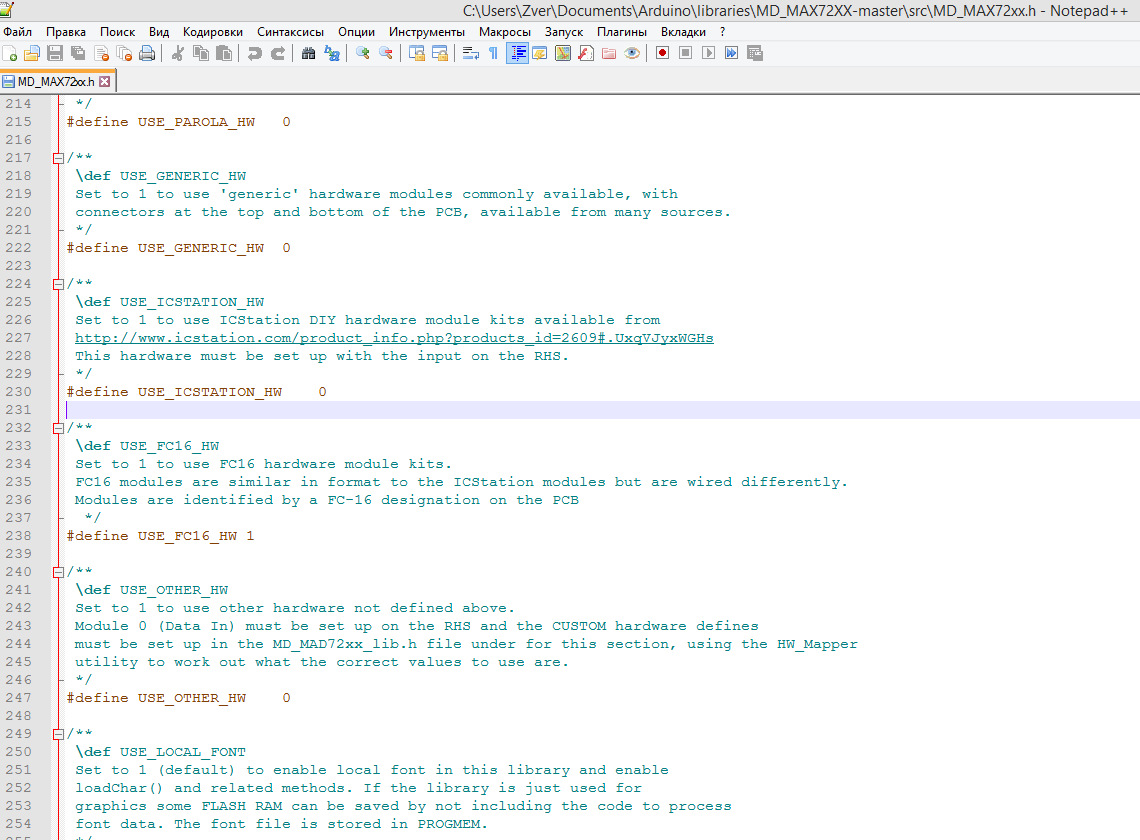The image size is (1140, 840).
Task: Open the ? help menu
Action: pos(722,32)
